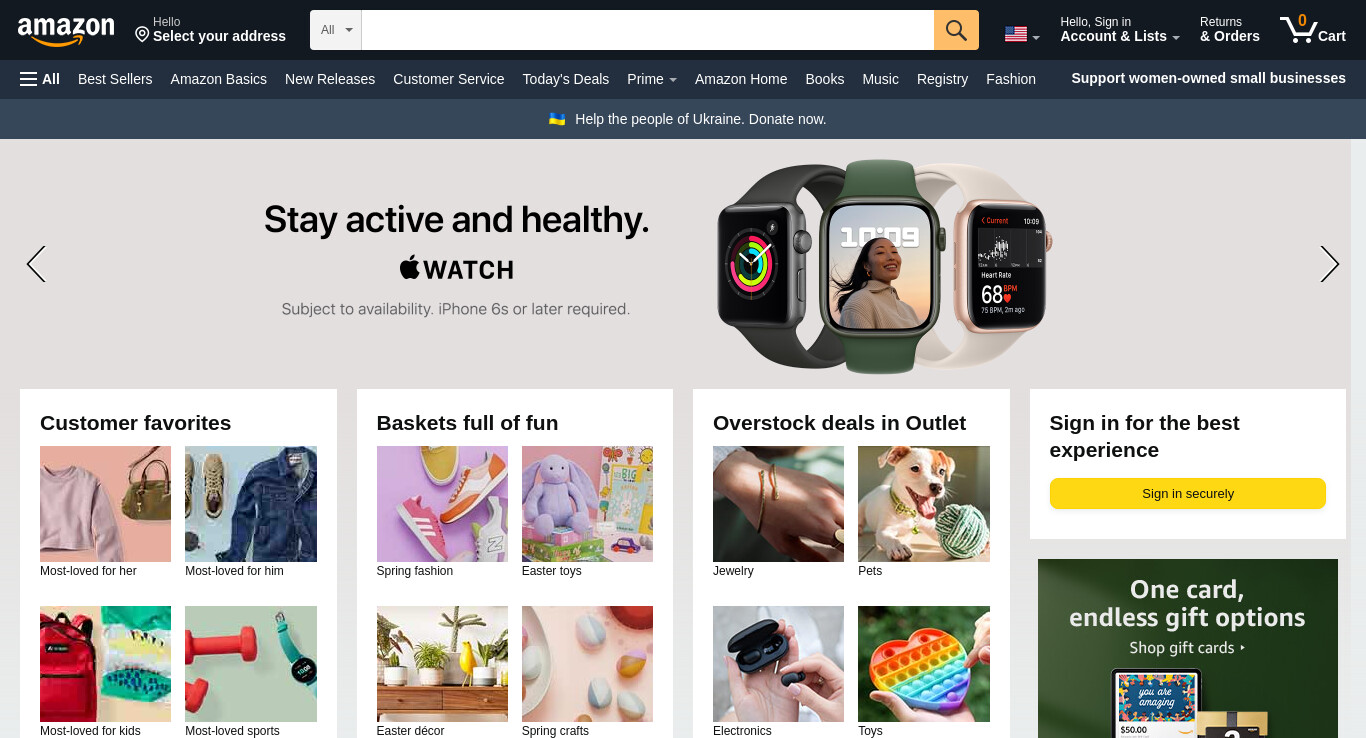Open the Easter toys bunny thumbnail
1366x738 pixels.
(587, 504)
